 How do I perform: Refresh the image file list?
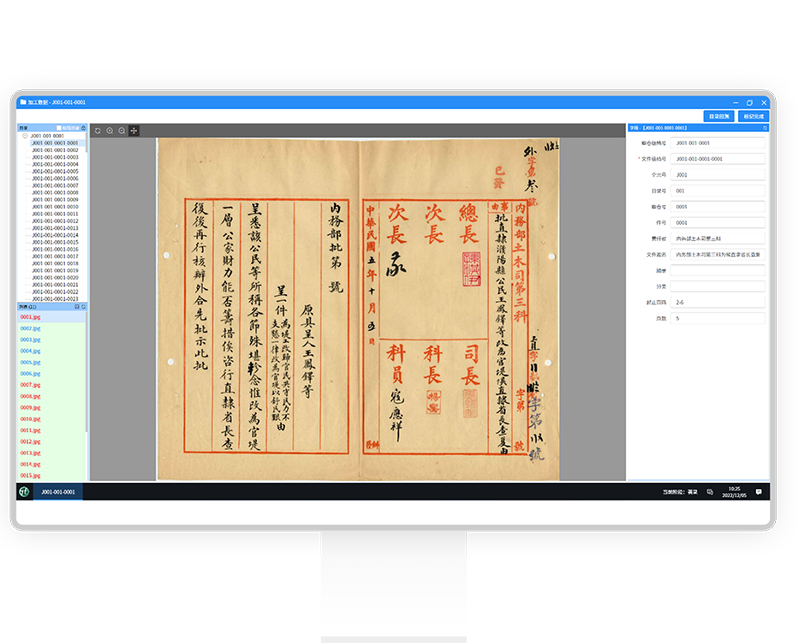[84, 307]
